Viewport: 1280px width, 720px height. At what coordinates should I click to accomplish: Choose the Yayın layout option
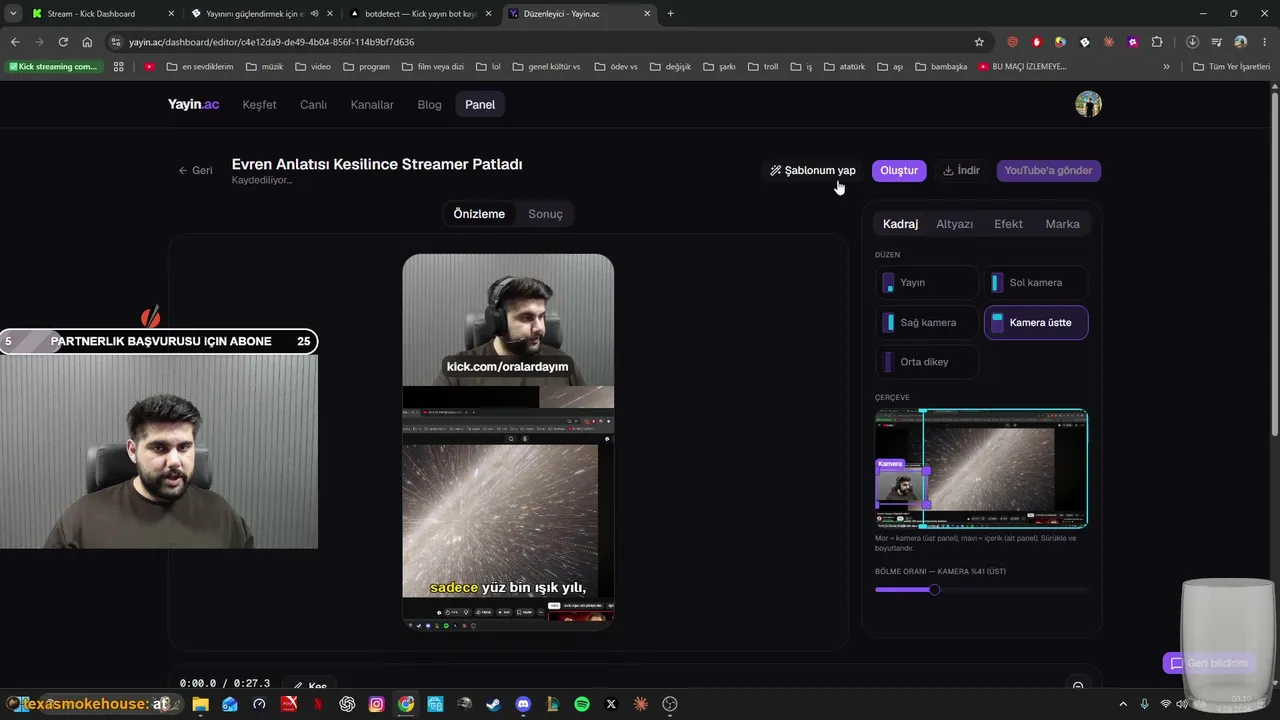tap(927, 283)
